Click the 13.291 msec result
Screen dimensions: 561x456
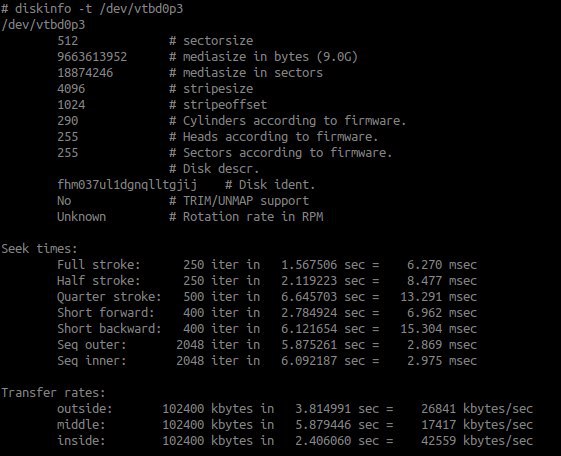coord(438,297)
